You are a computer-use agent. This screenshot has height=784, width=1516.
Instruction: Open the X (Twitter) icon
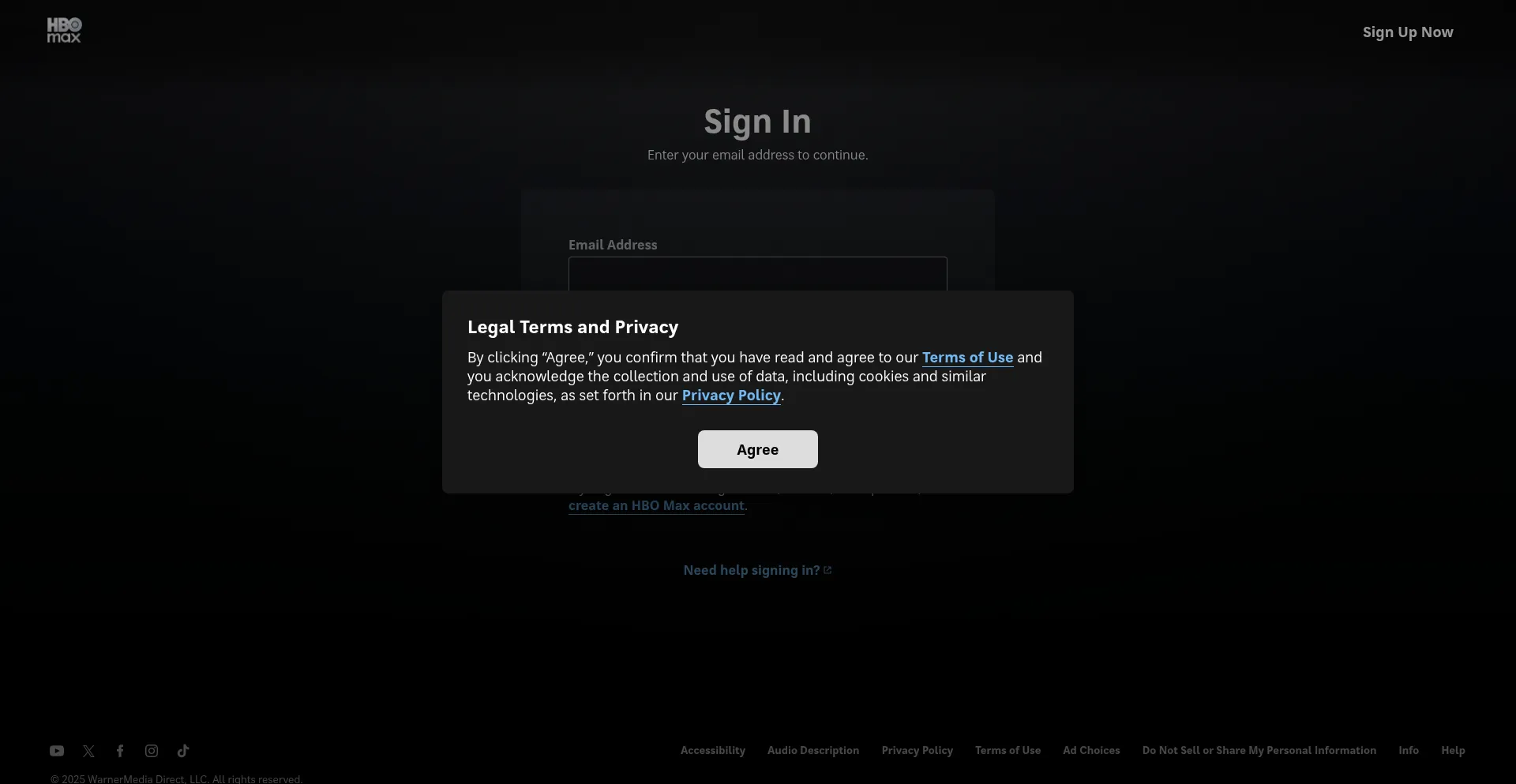click(x=88, y=751)
